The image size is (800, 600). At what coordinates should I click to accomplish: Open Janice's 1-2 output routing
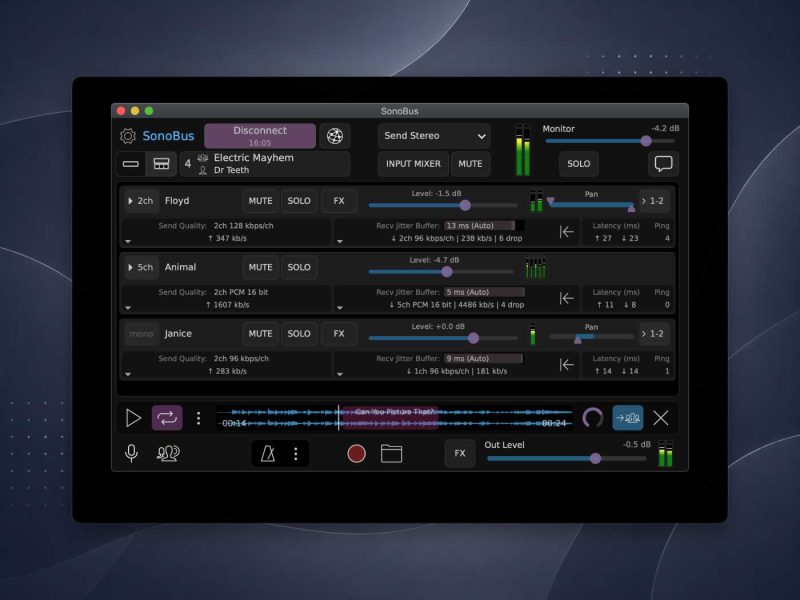tap(654, 334)
